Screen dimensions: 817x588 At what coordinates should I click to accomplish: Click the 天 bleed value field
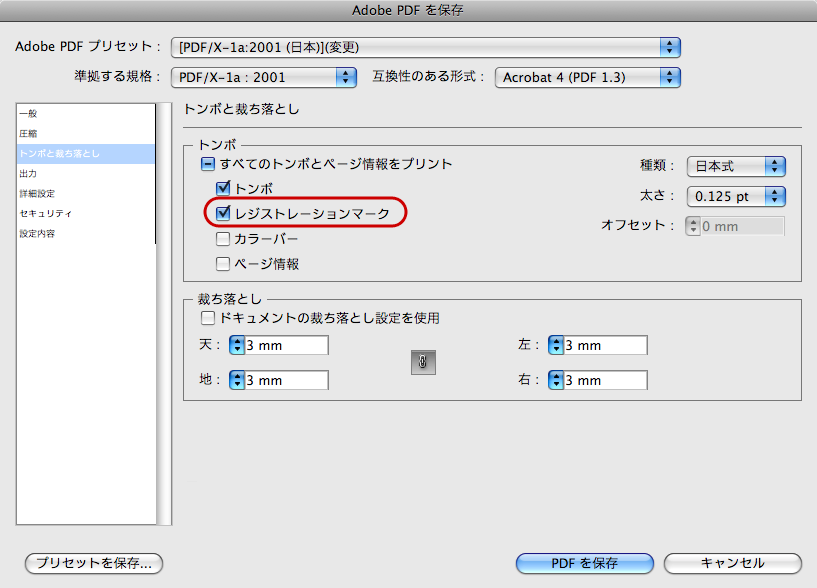287,345
